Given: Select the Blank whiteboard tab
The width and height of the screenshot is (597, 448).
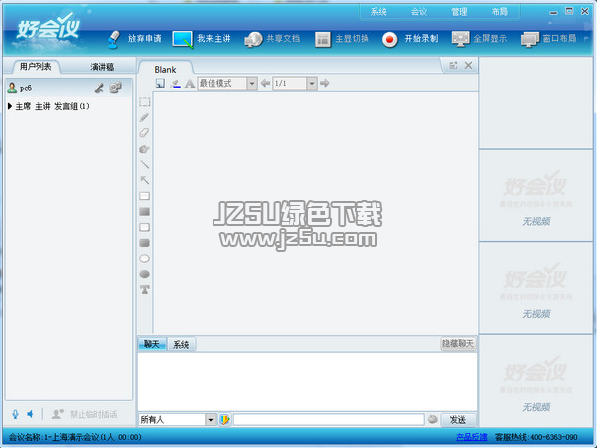Looking at the screenshot, I should (x=165, y=69).
